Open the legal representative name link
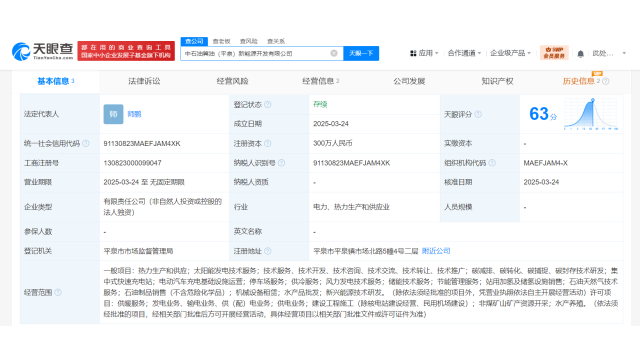This screenshot has height=360, width=640. click(134, 114)
